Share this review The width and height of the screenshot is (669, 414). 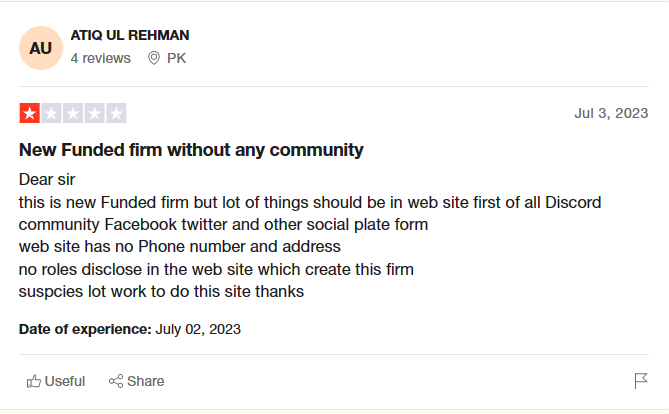pyautogui.click(x=137, y=381)
